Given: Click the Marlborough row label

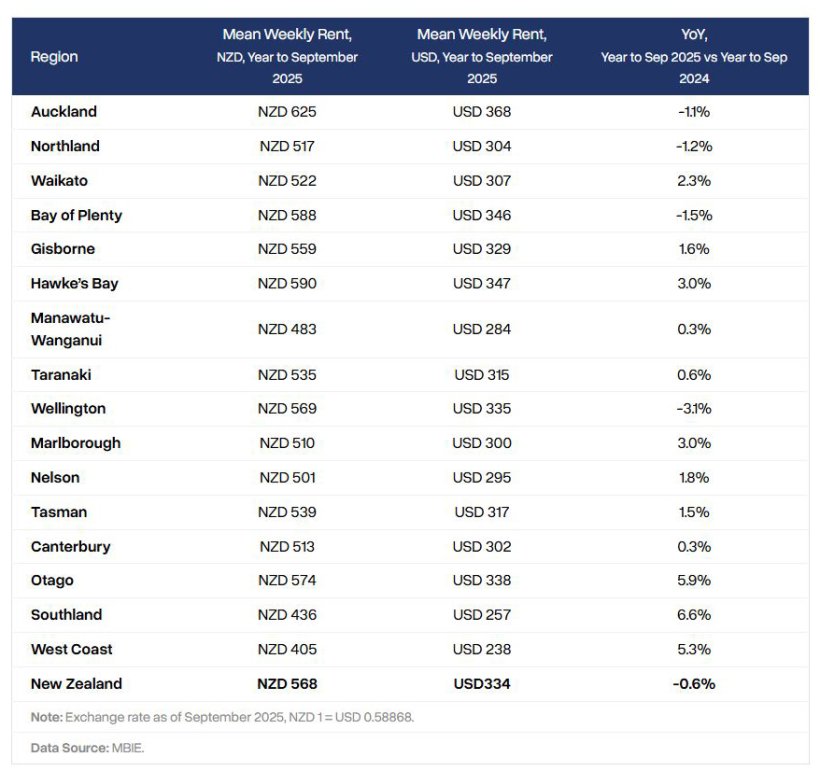Looking at the screenshot, I should point(75,443).
